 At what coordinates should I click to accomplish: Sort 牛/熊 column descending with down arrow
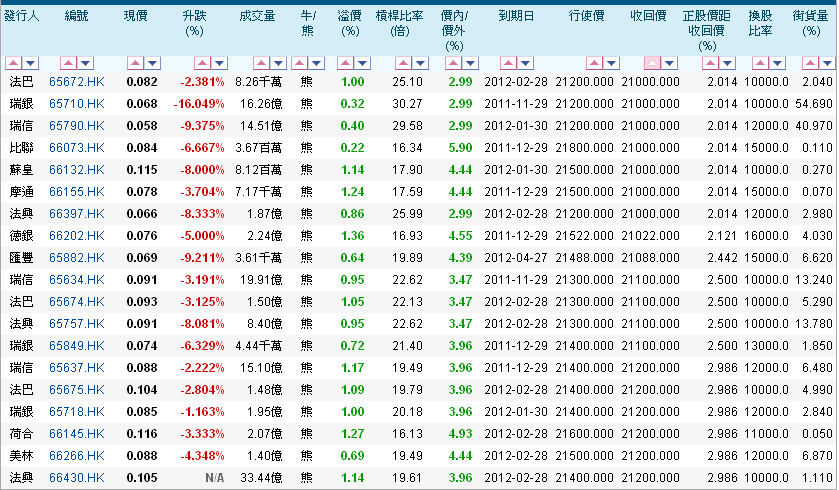pos(316,62)
